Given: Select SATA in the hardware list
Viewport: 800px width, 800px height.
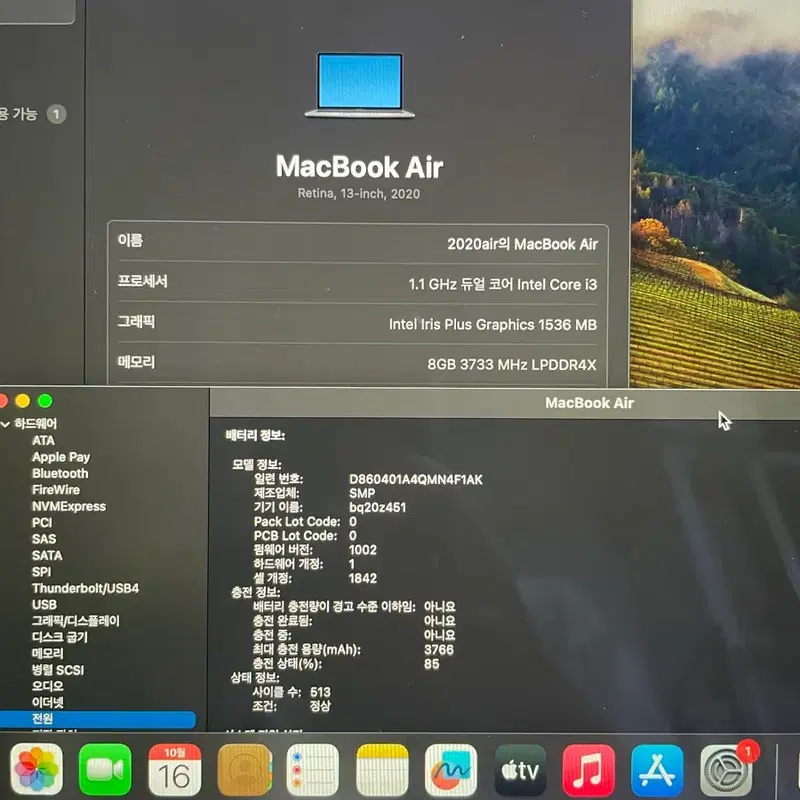Looking at the screenshot, I should 47,555.
